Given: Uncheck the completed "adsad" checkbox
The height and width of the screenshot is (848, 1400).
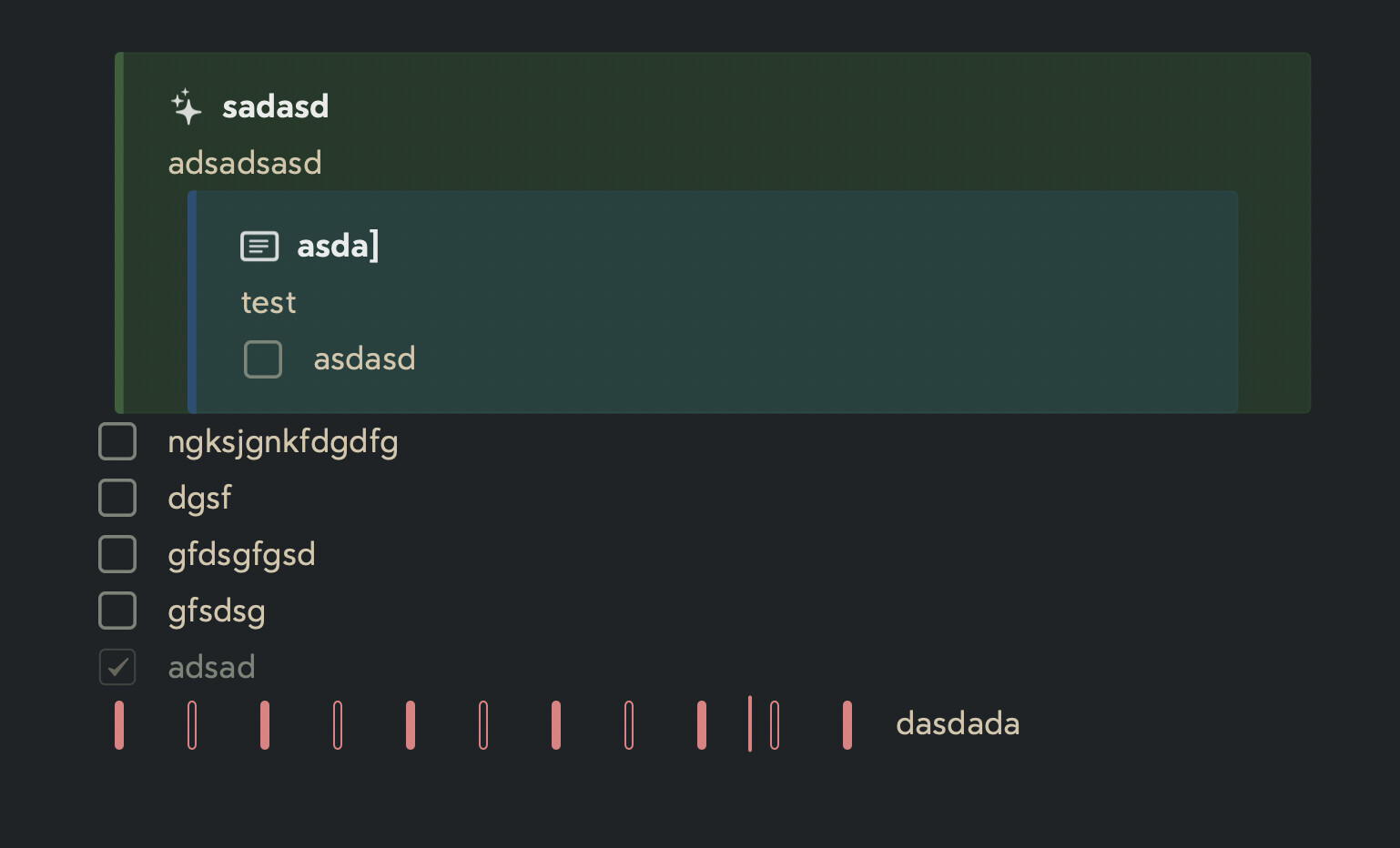Looking at the screenshot, I should (x=117, y=667).
